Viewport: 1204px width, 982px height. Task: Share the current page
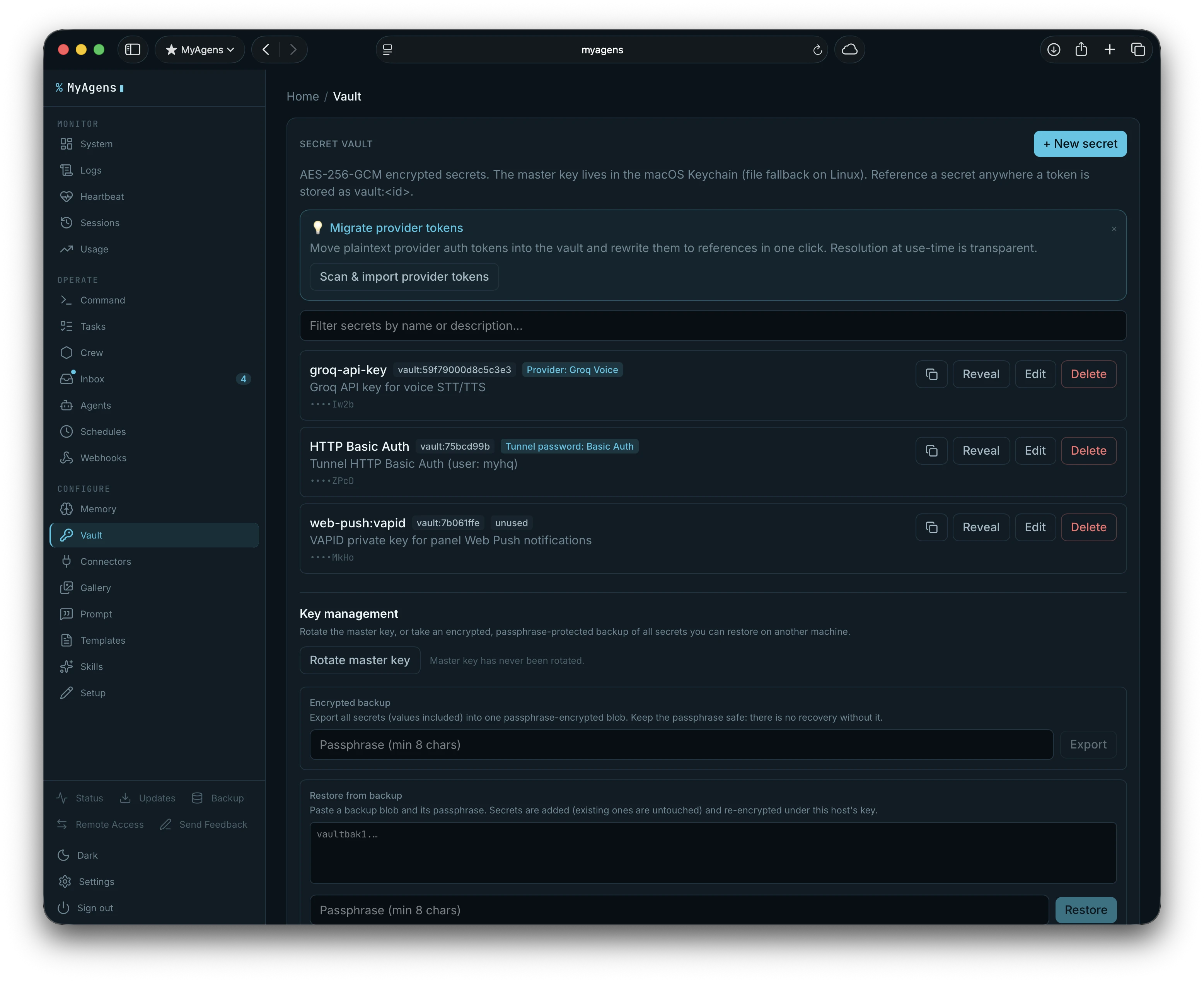1081,50
